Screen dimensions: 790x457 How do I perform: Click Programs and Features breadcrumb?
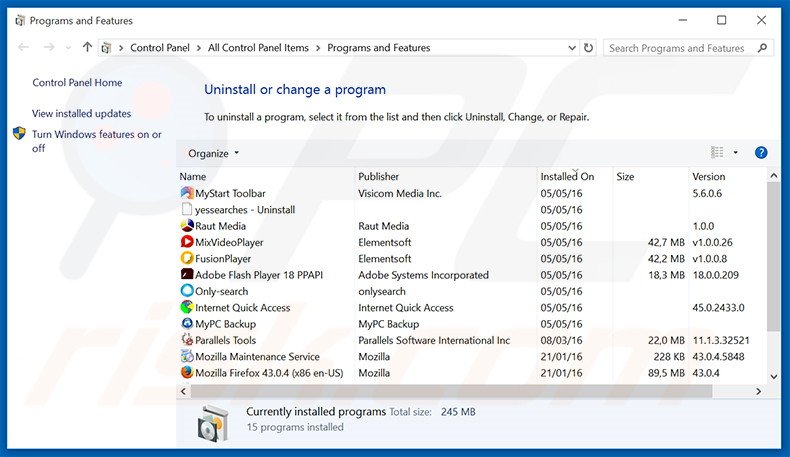(379, 48)
